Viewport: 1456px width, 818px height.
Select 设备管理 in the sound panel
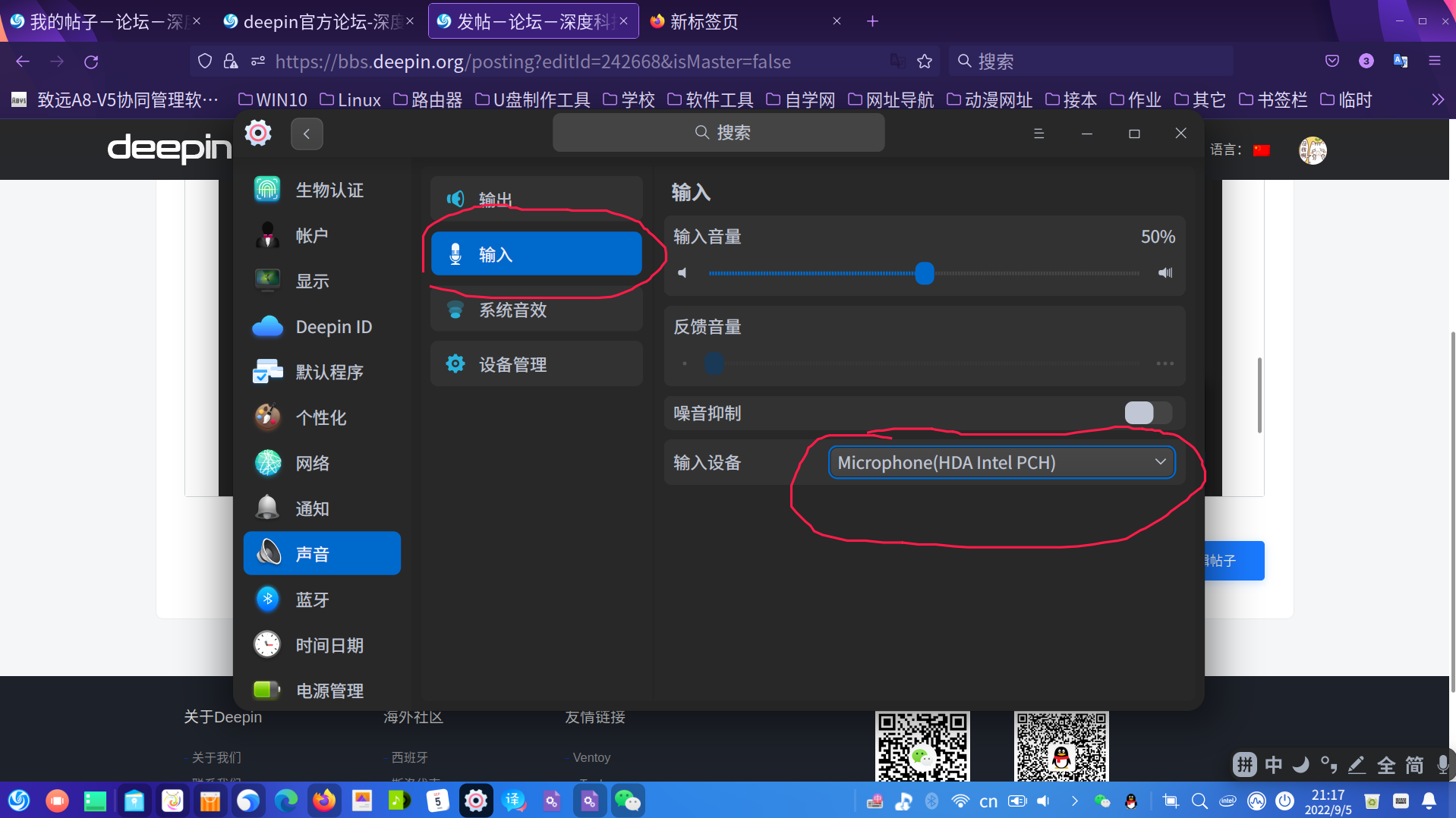[513, 363]
